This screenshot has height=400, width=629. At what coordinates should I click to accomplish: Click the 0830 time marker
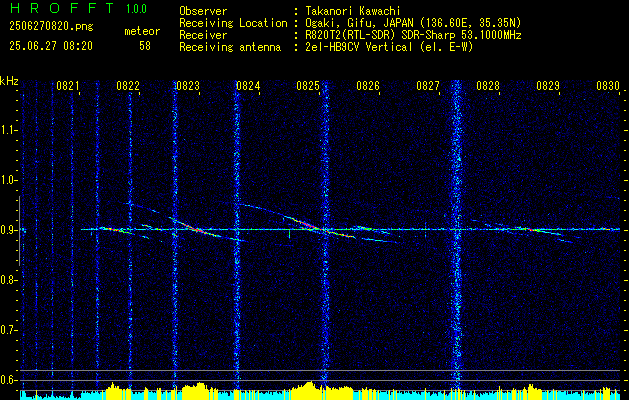point(608,86)
